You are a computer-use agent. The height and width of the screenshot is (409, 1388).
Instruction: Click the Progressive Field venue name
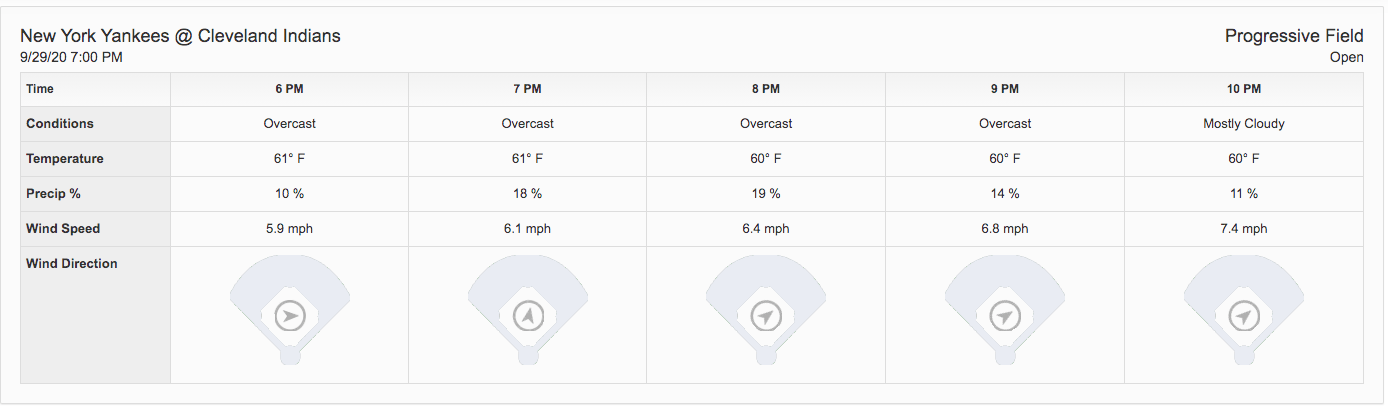1294,36
